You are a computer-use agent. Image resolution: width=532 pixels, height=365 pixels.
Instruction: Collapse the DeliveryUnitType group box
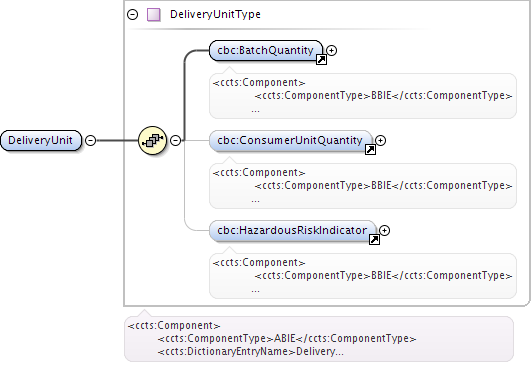click(x=132, y=14)
